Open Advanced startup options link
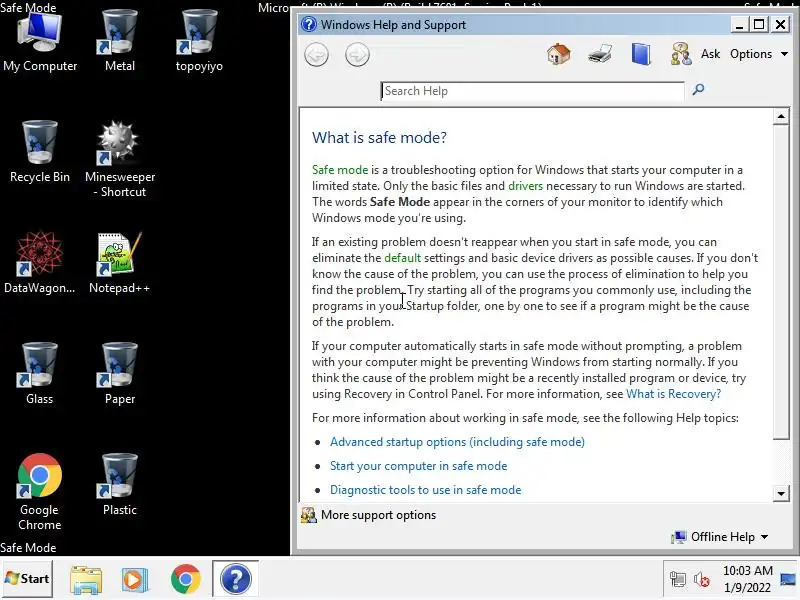Screen dimensions: 800x600 (x=457, y=442)
